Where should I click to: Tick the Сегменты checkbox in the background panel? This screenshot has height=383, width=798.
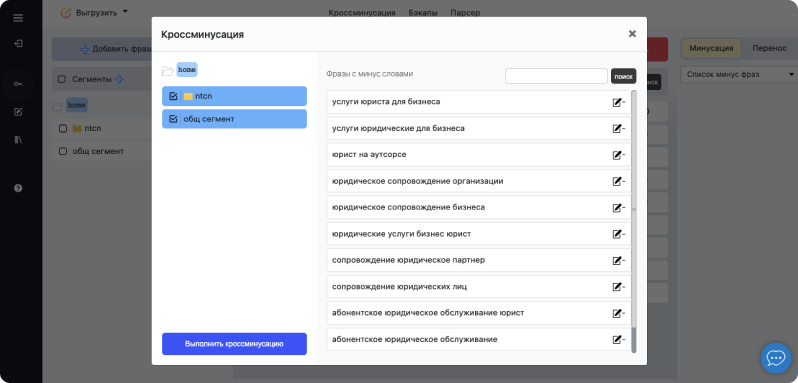[x=62, y=79]
